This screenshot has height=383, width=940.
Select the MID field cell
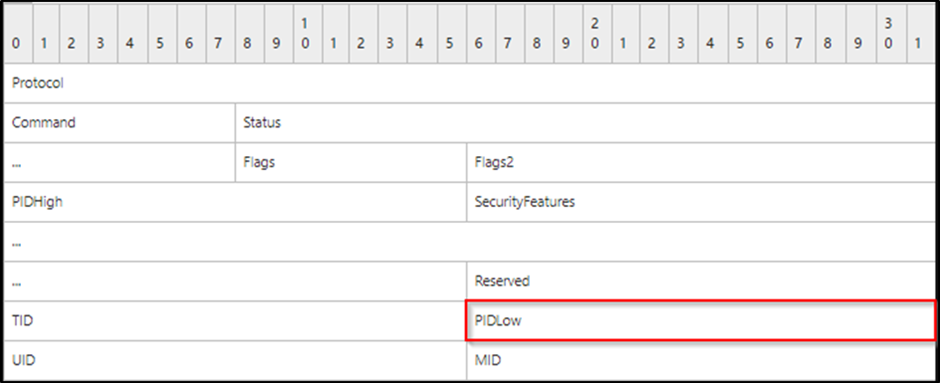click(x=700, y=360)
